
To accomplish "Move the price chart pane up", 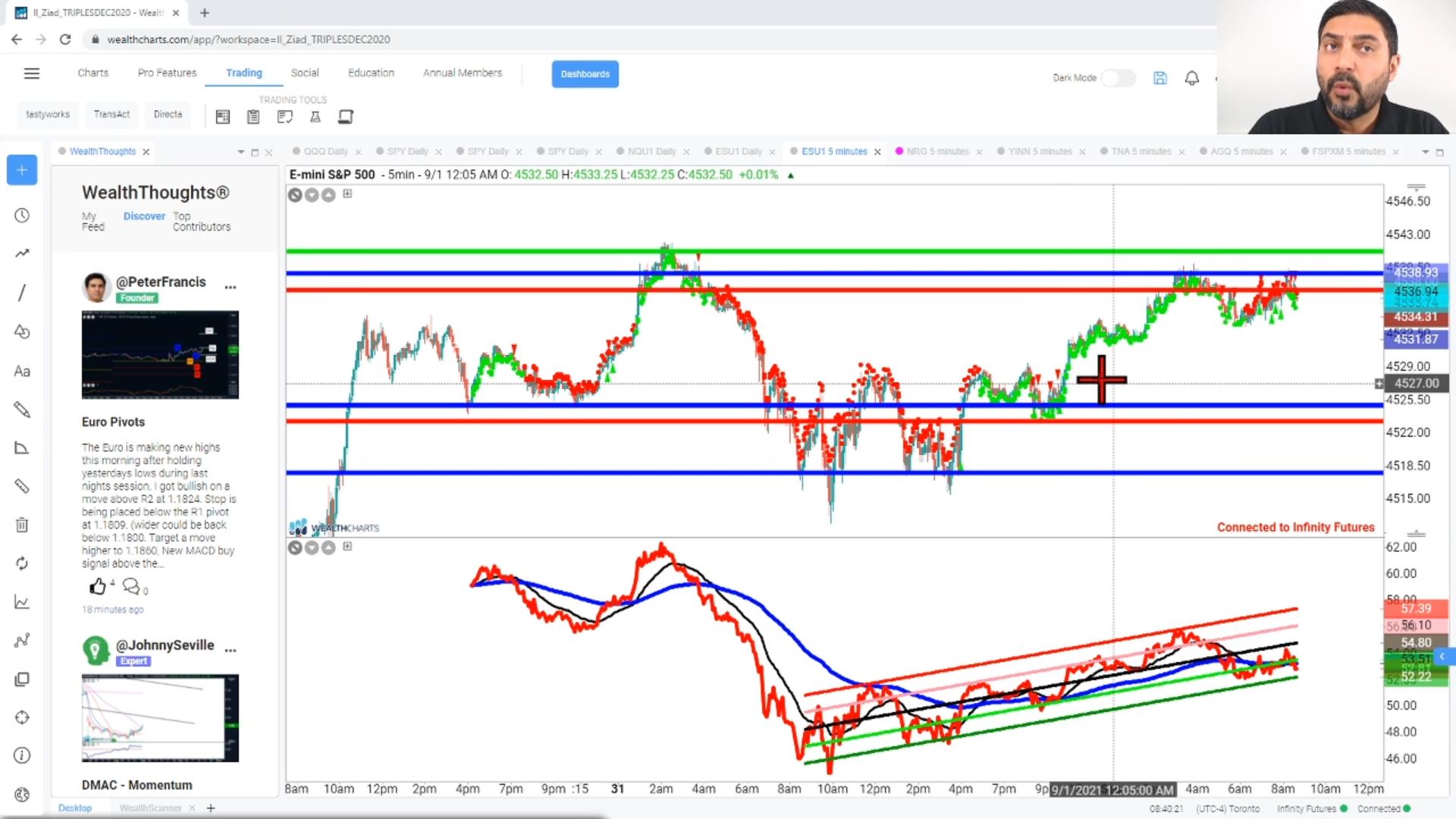I will pyautogui.click(x=328, y=195).
